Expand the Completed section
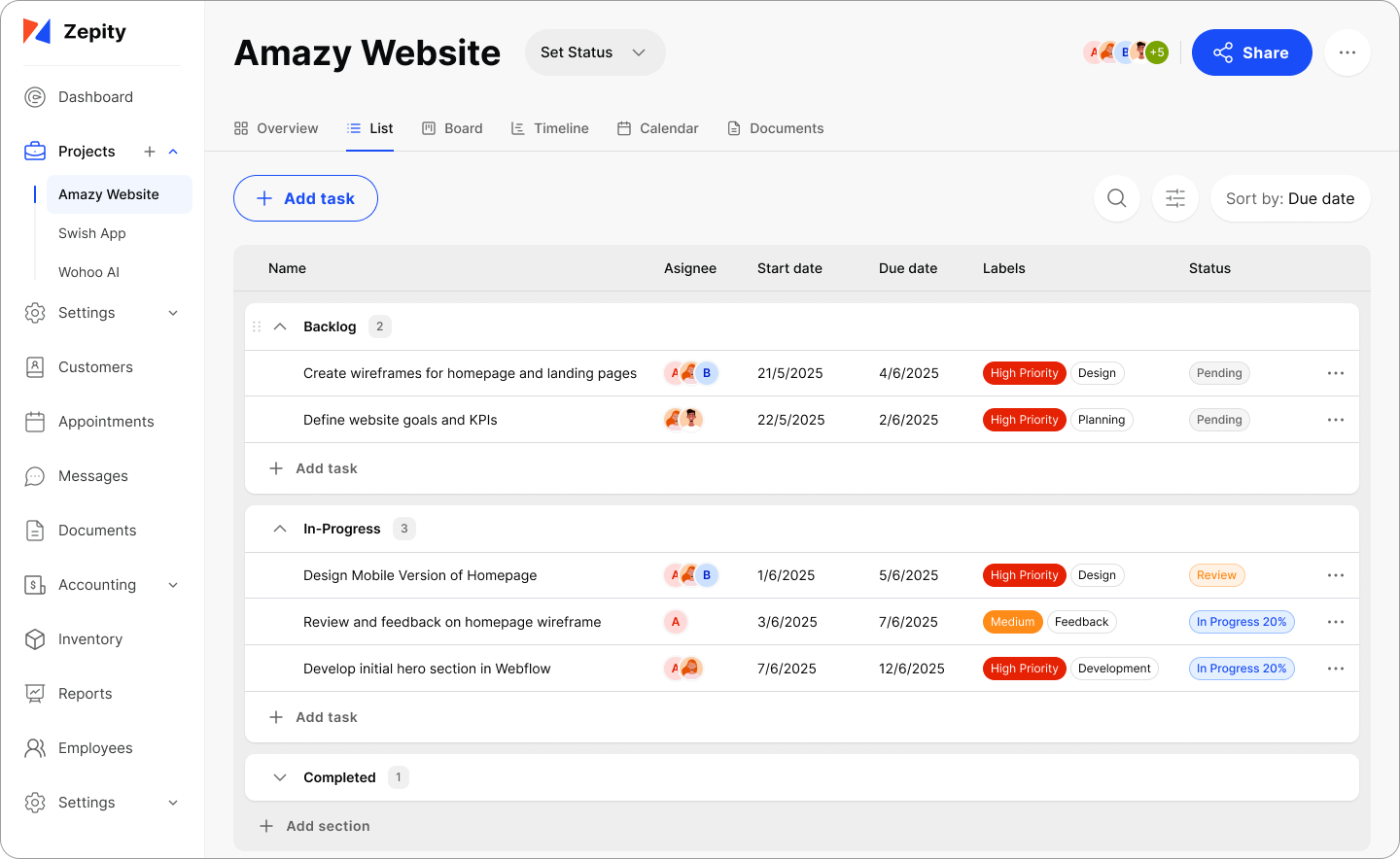Image resolution: width=1400 pixels, height=859 pixels. coord(280,777)
